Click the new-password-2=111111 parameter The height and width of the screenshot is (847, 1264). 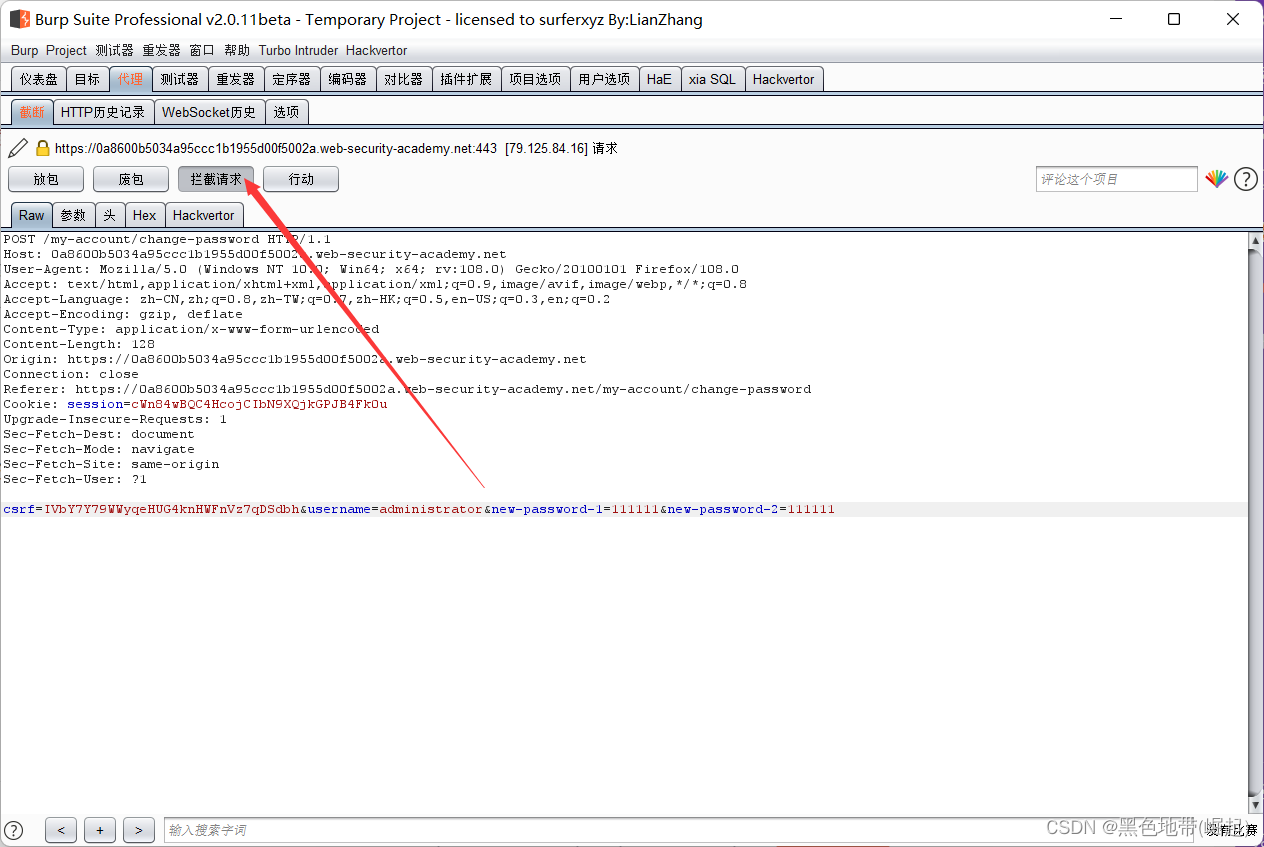coord(751,509)
